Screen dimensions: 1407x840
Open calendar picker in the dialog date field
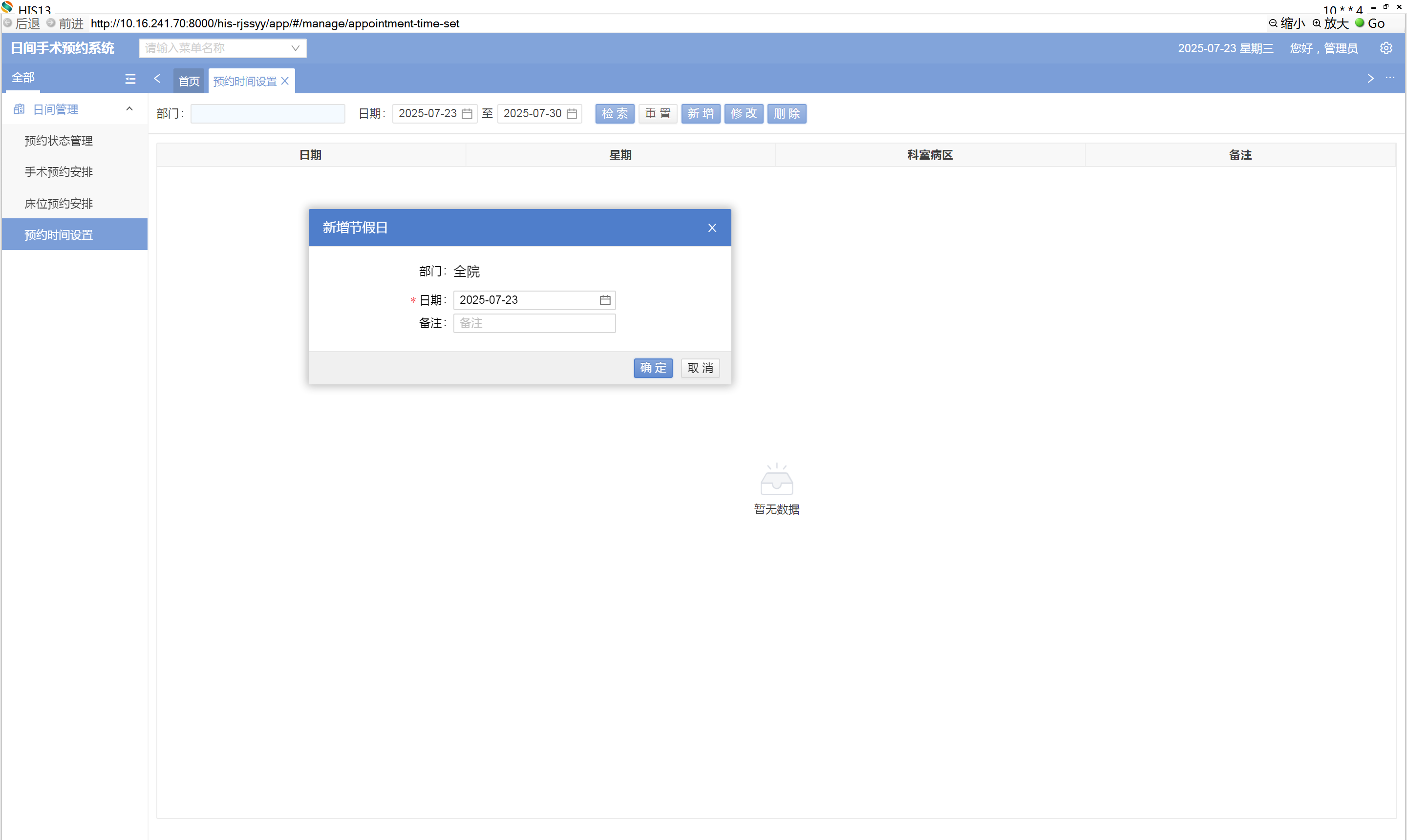[605, 300]
